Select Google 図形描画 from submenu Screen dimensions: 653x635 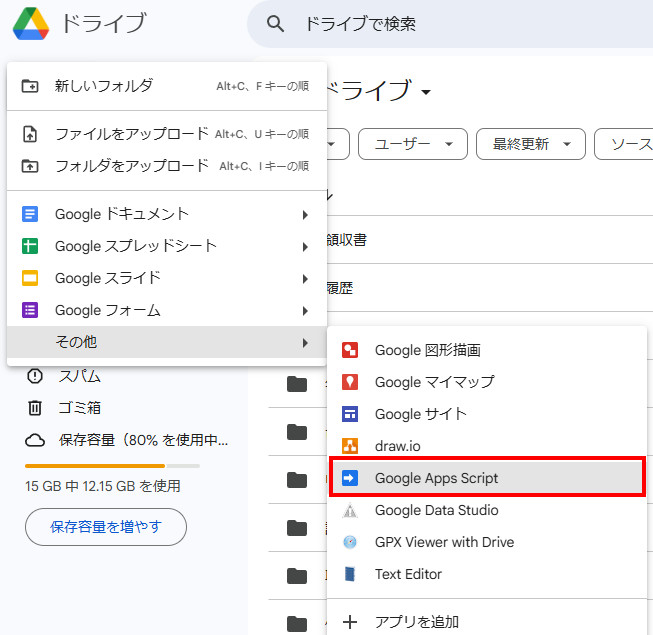487,350
